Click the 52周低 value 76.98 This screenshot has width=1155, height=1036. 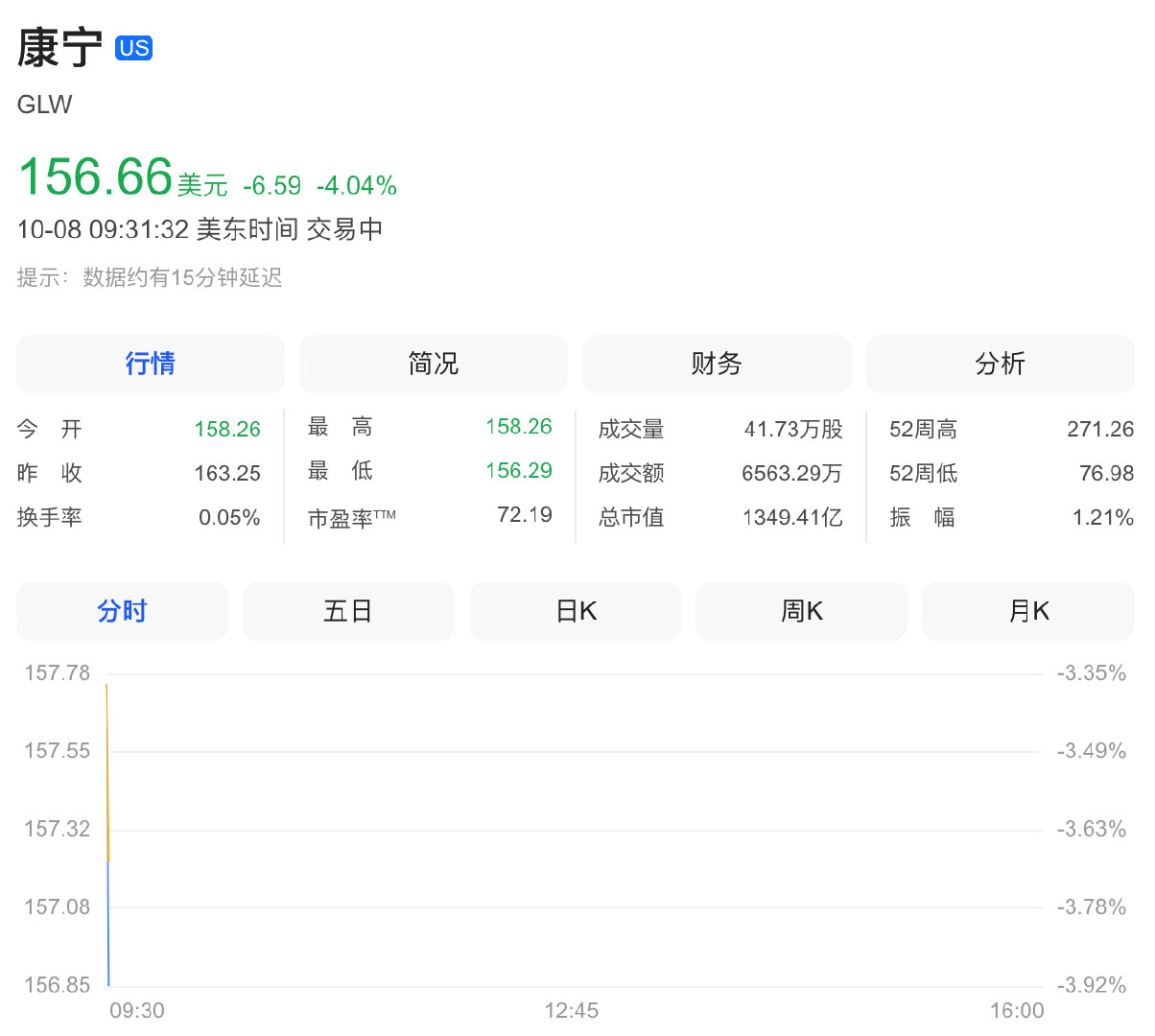1106,473
